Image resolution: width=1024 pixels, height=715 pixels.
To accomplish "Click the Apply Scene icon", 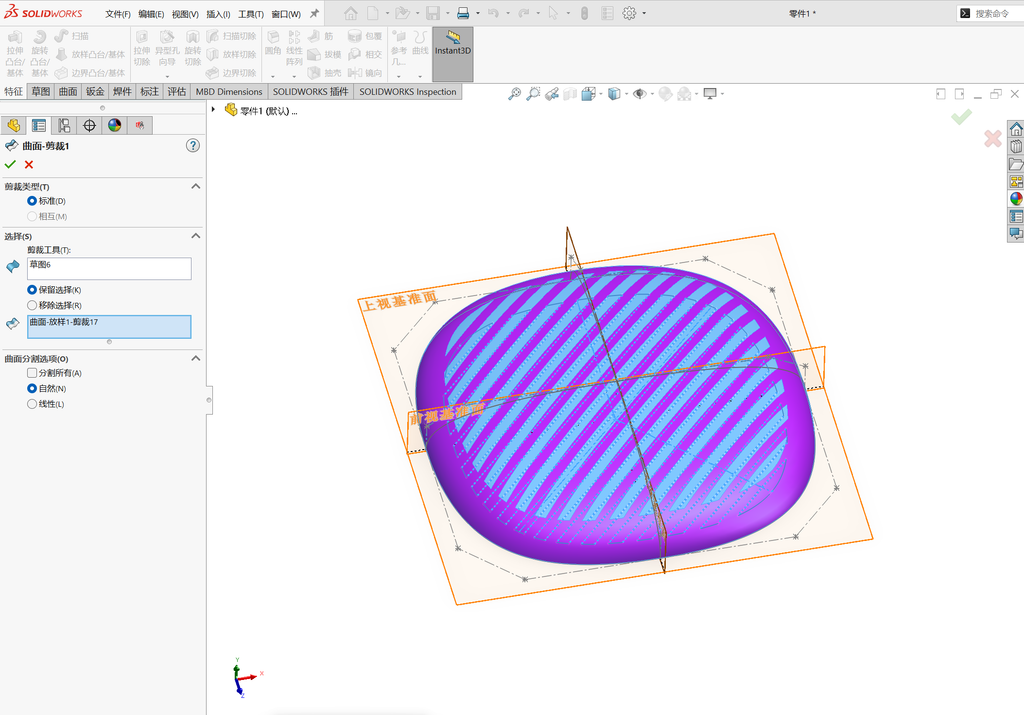I will (684, 94).
